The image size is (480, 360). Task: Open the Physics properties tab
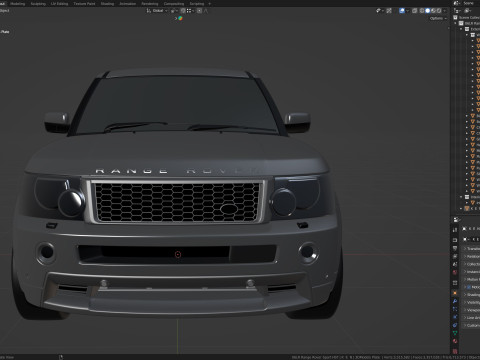pos(455,317)
